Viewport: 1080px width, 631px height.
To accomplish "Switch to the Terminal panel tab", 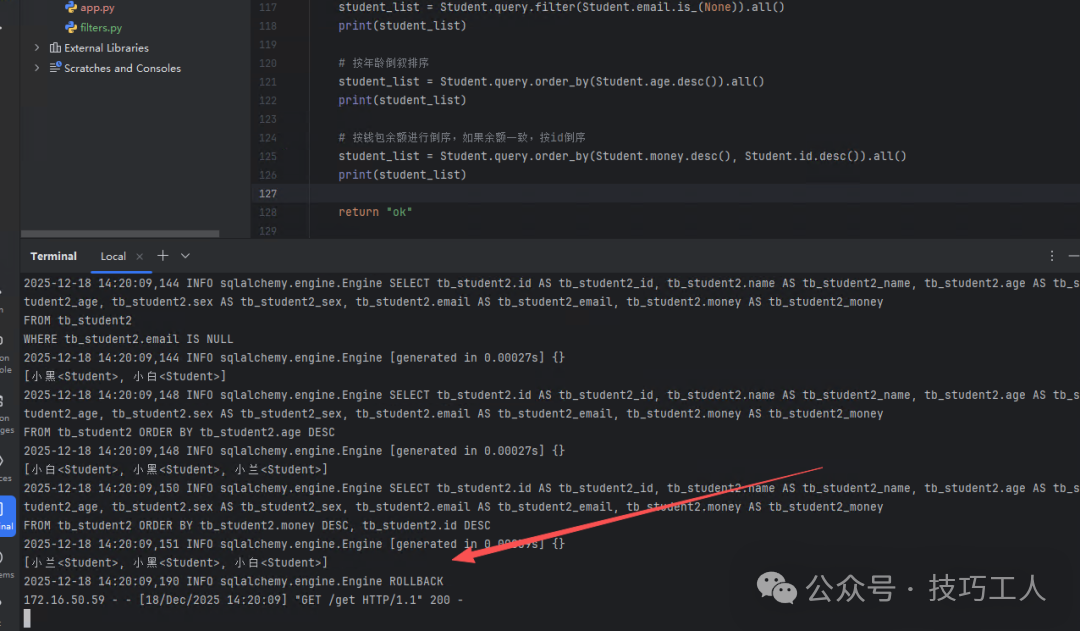I will click(x=53, y=256).
